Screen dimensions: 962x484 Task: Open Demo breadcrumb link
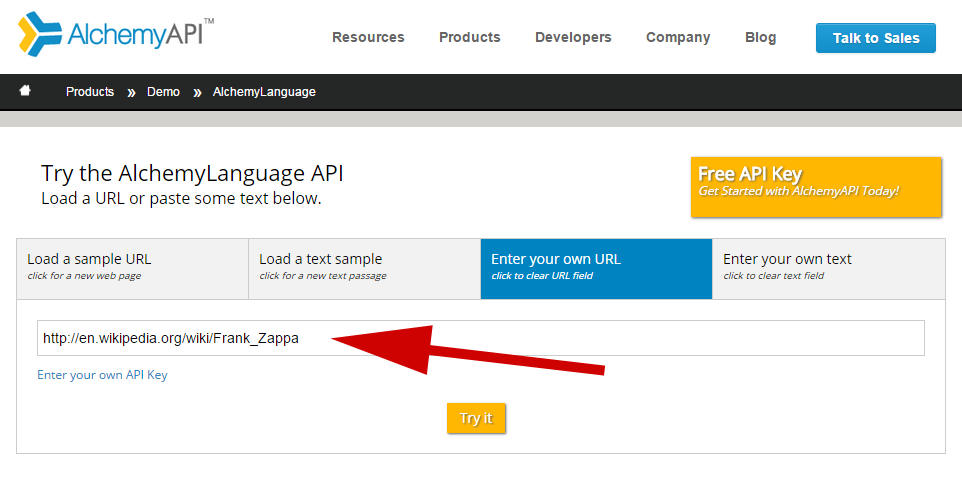point(163,92)
